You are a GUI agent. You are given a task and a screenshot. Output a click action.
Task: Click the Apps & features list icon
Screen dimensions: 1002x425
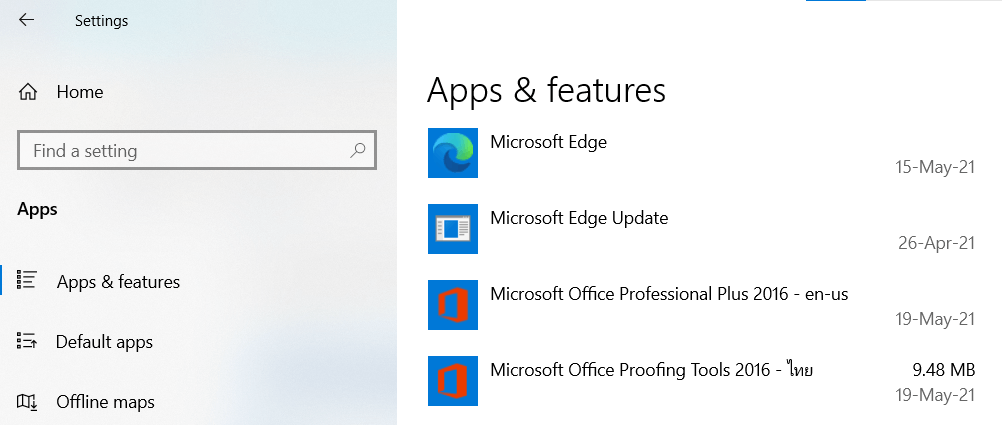pyautogui.click(x=27, y=280)
